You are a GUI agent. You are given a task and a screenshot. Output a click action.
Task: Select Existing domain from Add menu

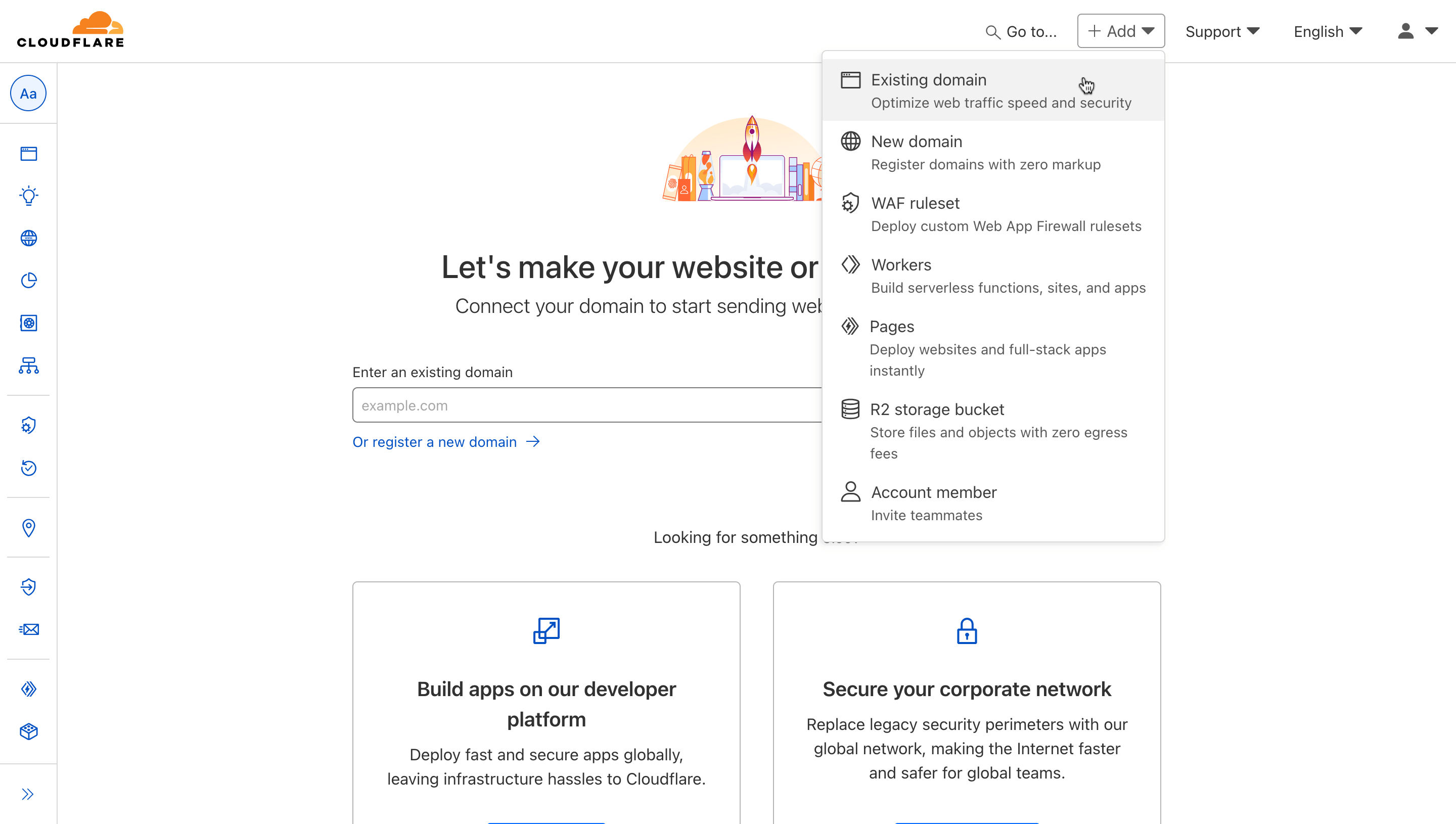[993, 90]
